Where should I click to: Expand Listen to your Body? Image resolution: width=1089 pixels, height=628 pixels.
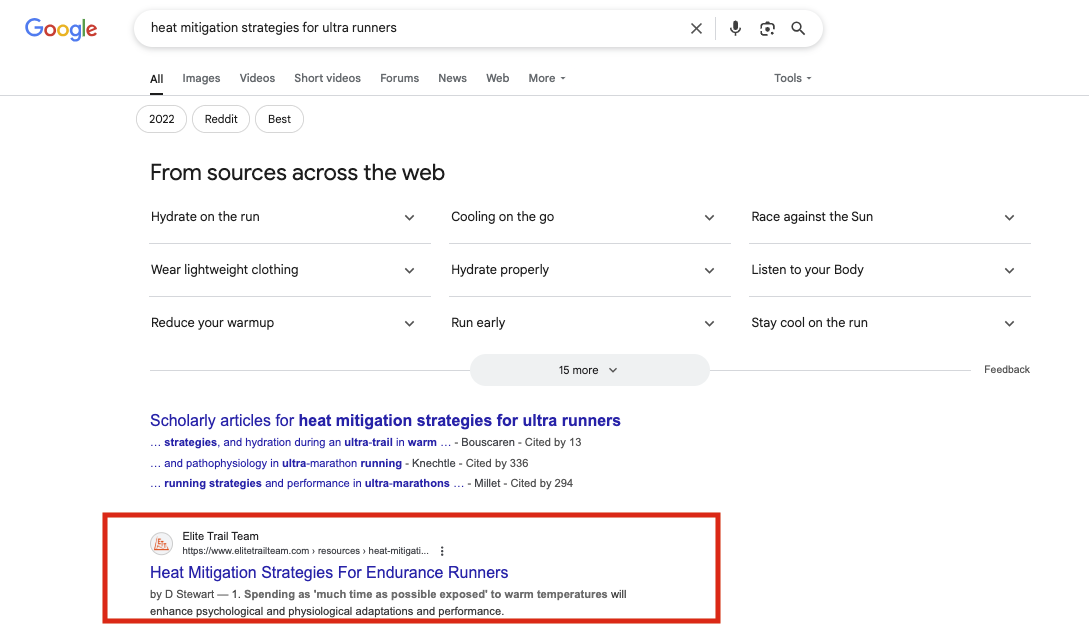click(x=890, y=270)
